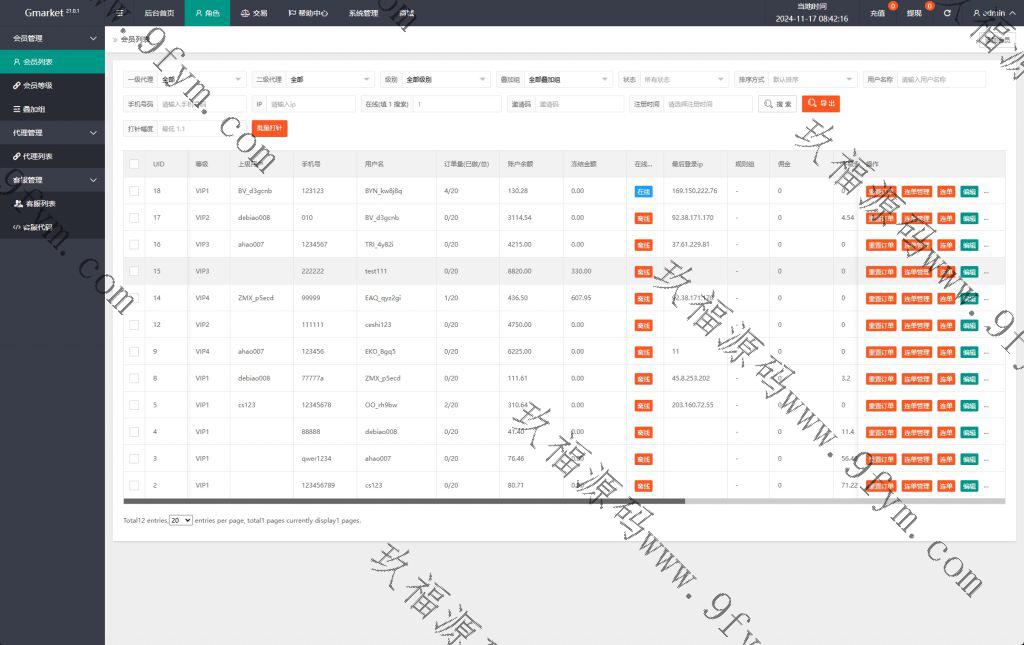The height and width of the screenshot is (645, 1024).
Task: Open the 充值 recharge notification
Action: pyautogui.click(x=877, y=14)
